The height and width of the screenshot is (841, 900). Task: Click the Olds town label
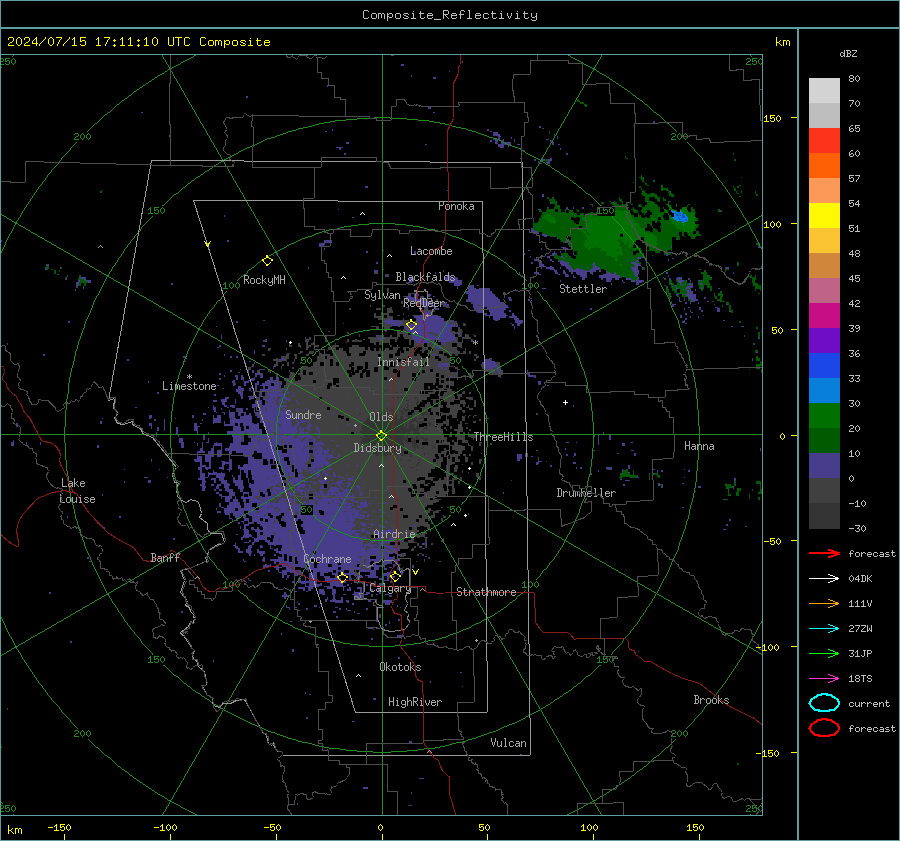tap(381, 417)
